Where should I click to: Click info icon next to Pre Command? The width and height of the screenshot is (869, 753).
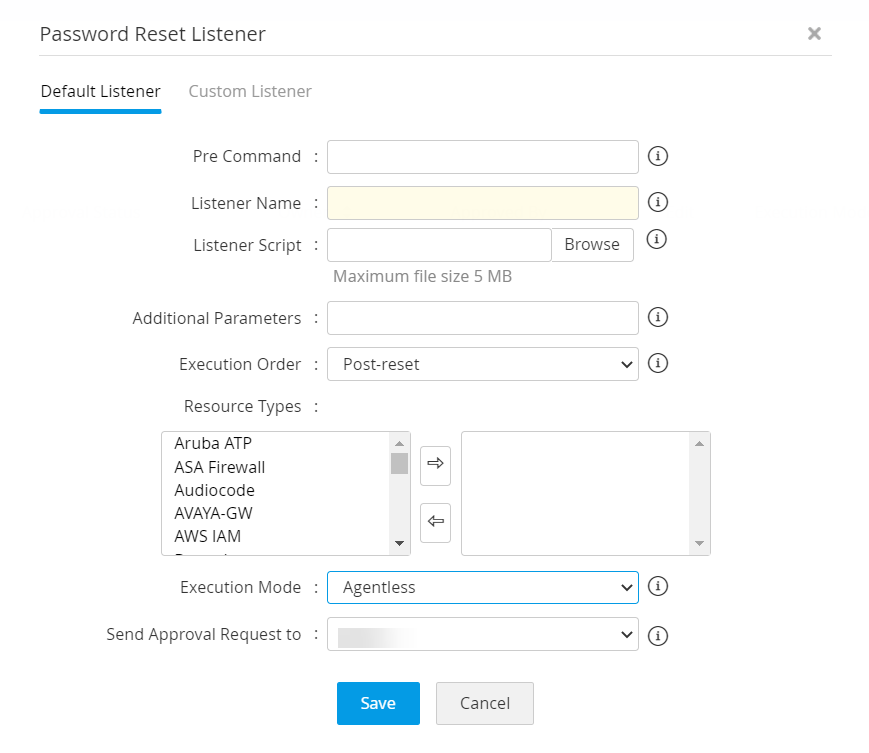point(658,156)
